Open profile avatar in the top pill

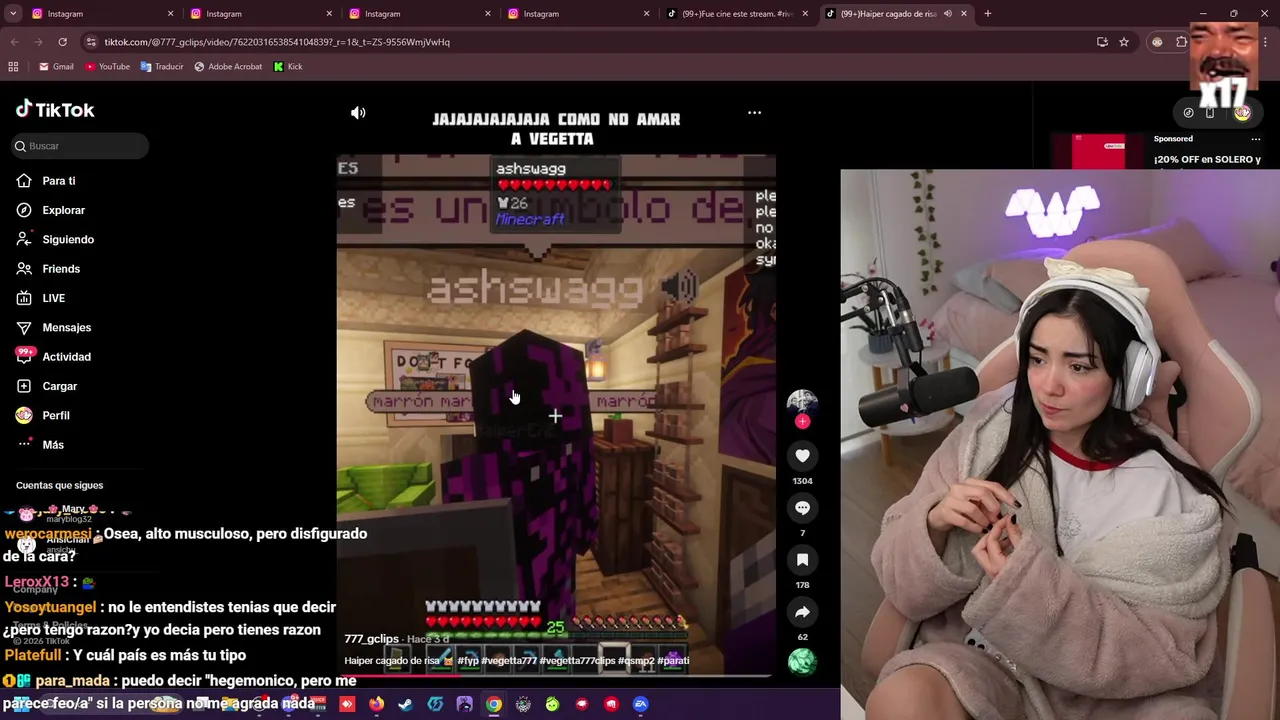point(1242,113)
